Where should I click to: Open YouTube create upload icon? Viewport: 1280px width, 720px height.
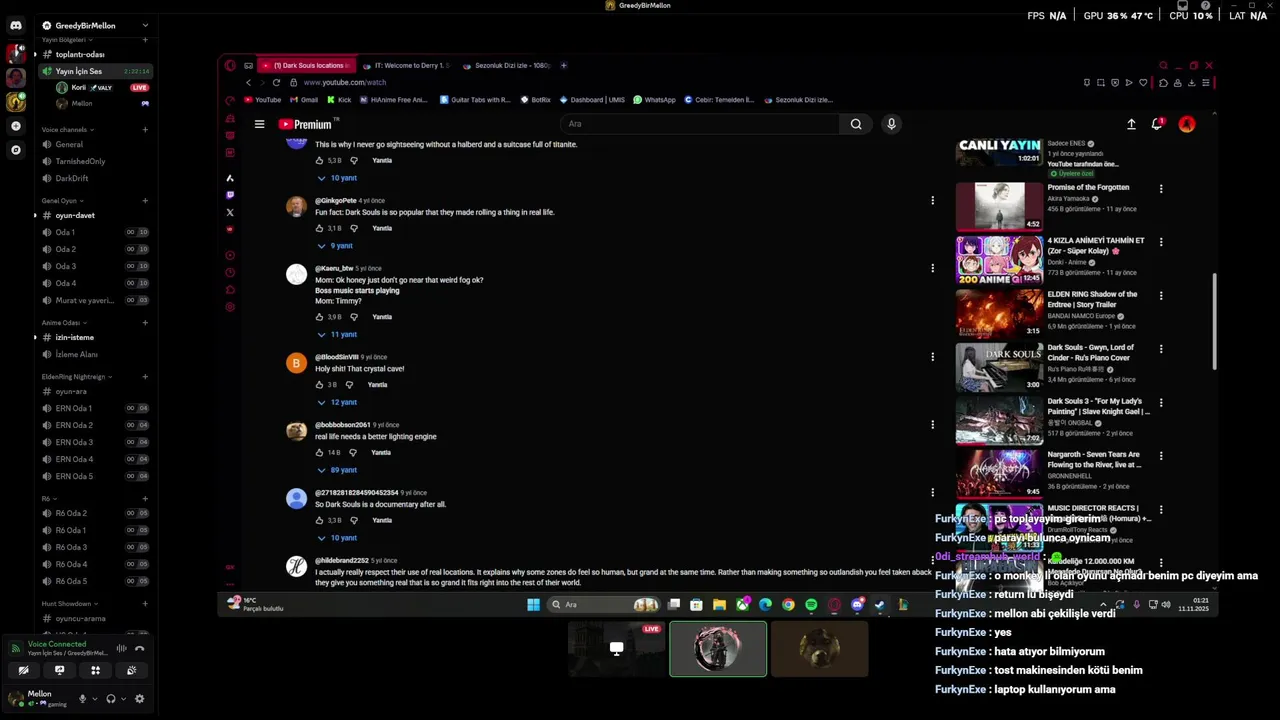click(x=1131, y=124)
